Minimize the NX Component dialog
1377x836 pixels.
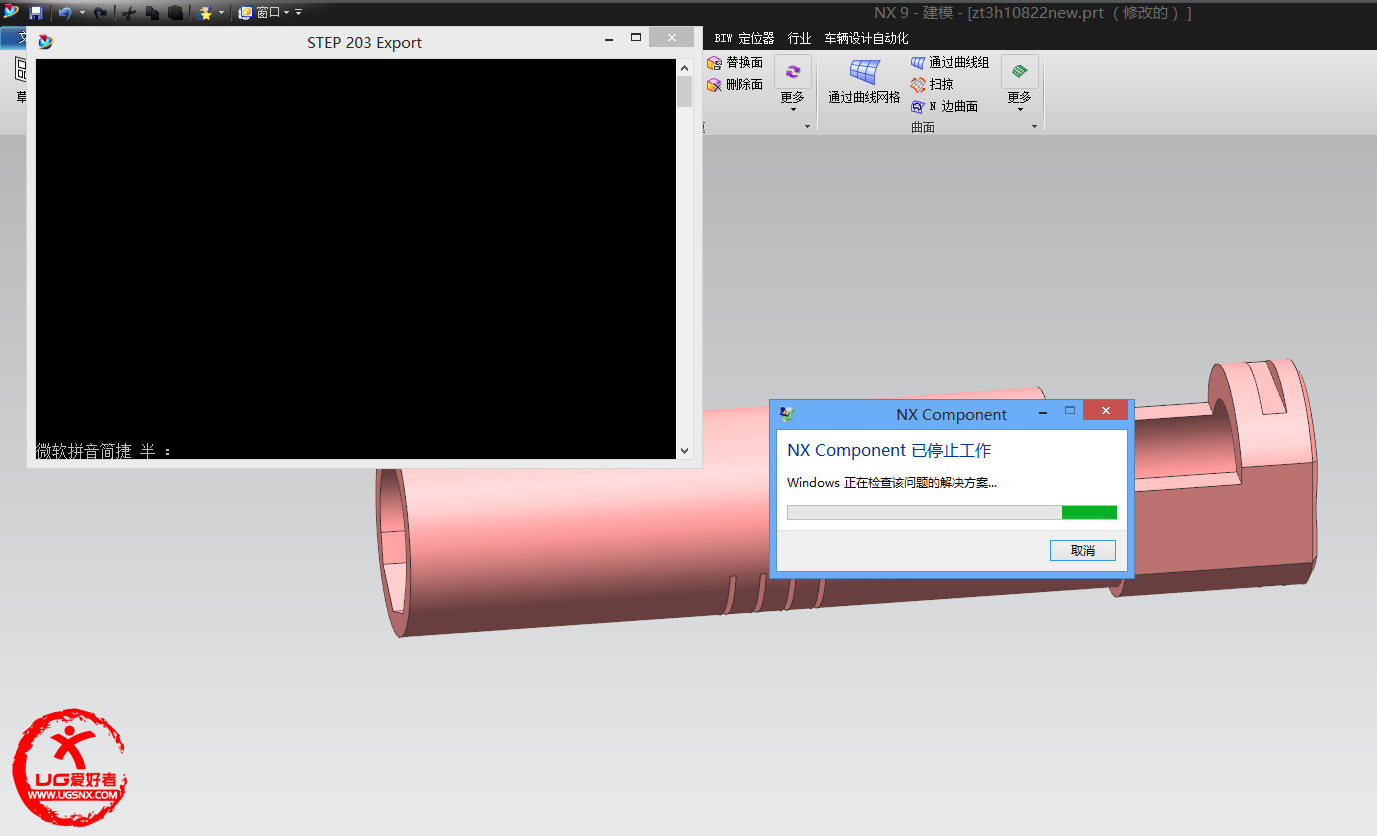(1042, 411)
